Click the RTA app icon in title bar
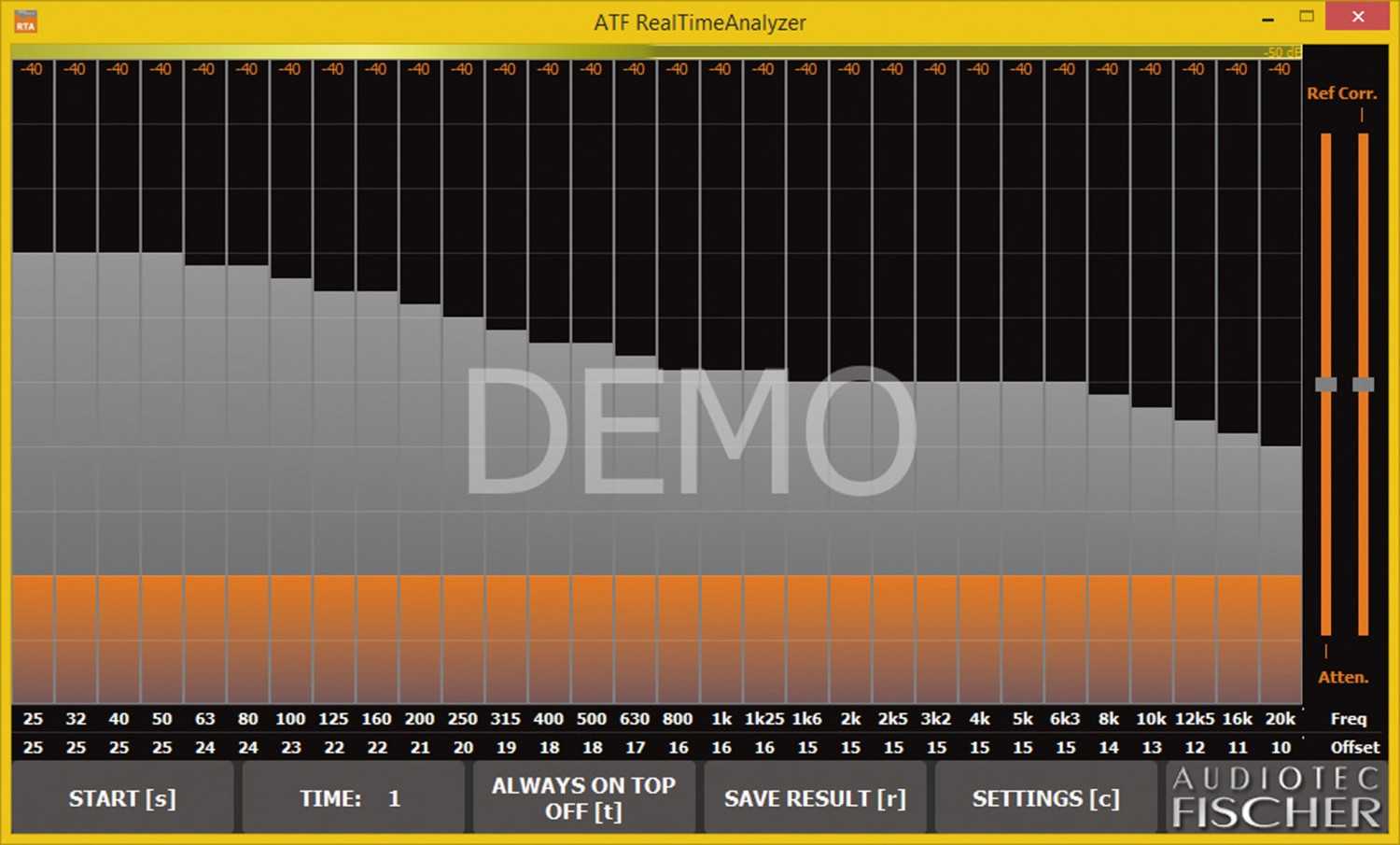The height and width of the screenshot is (845, 1400). click(x=25, y=21)
